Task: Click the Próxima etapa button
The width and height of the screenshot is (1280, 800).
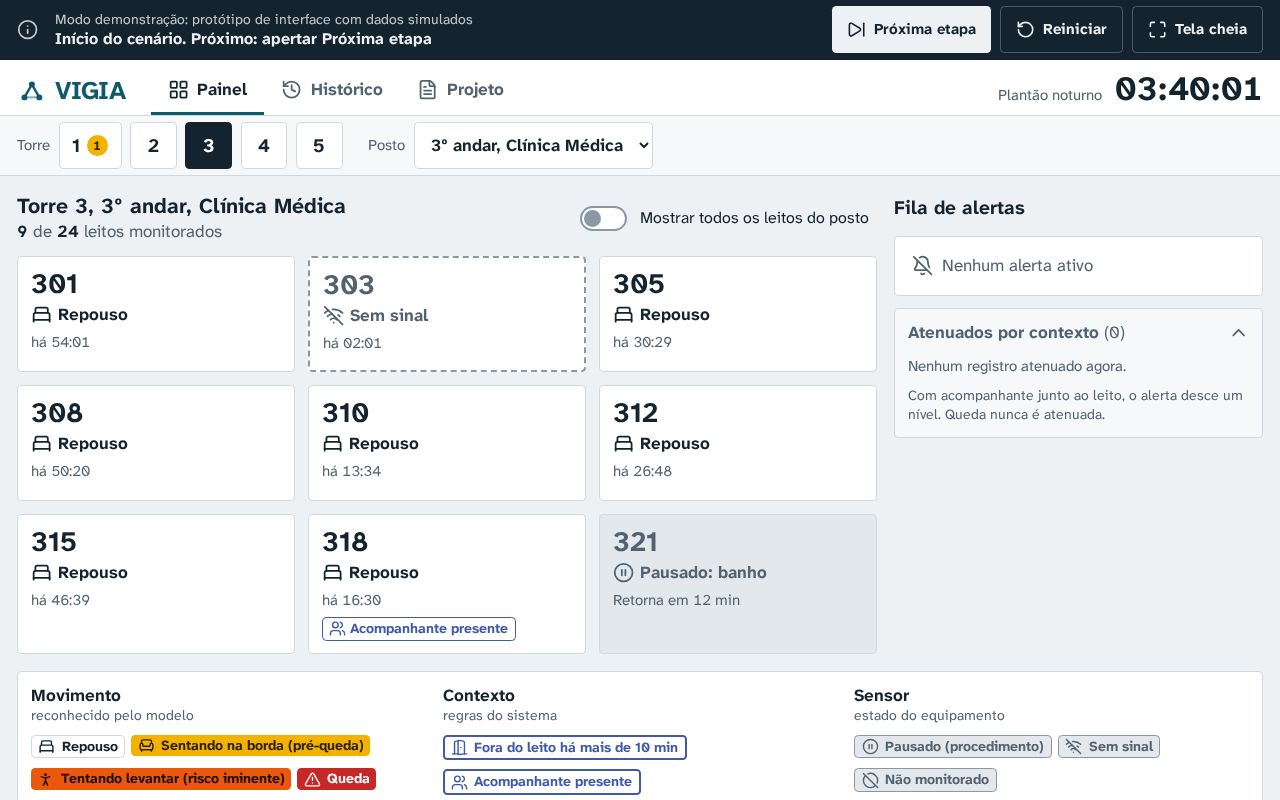Action: click(x=911, y=30)
